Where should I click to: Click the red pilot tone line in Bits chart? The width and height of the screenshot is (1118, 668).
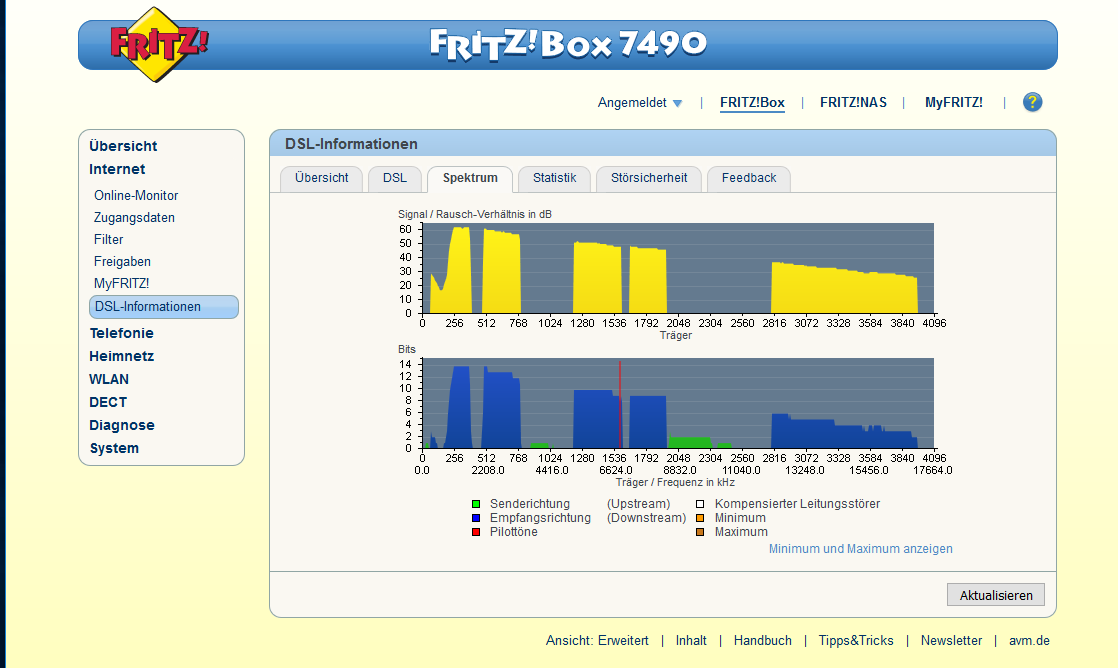tap(620, 404)
